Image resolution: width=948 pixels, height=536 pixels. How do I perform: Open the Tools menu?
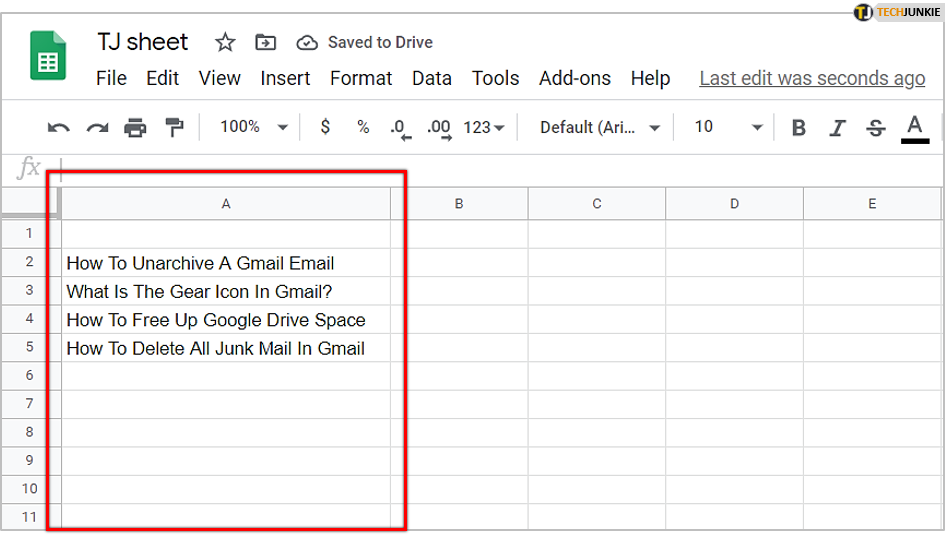pos(495,79)
